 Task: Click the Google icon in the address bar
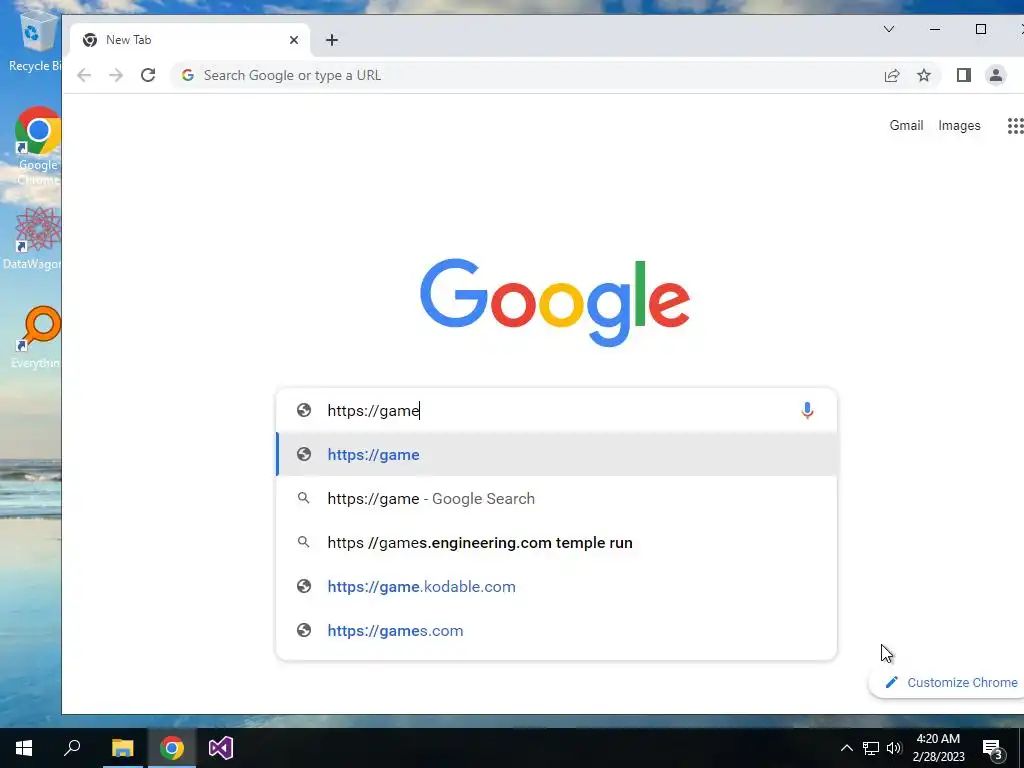tap(187, 75)
